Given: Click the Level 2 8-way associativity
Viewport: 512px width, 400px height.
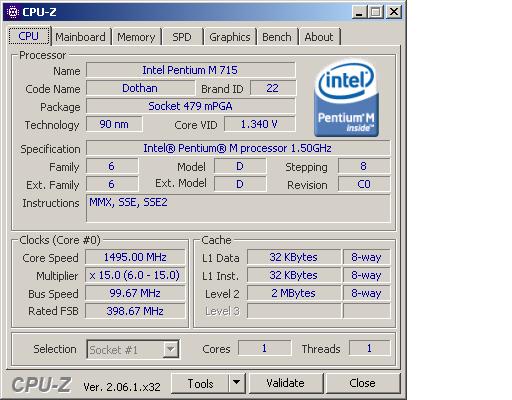Looking at the screenshot, I should (367, 293).
